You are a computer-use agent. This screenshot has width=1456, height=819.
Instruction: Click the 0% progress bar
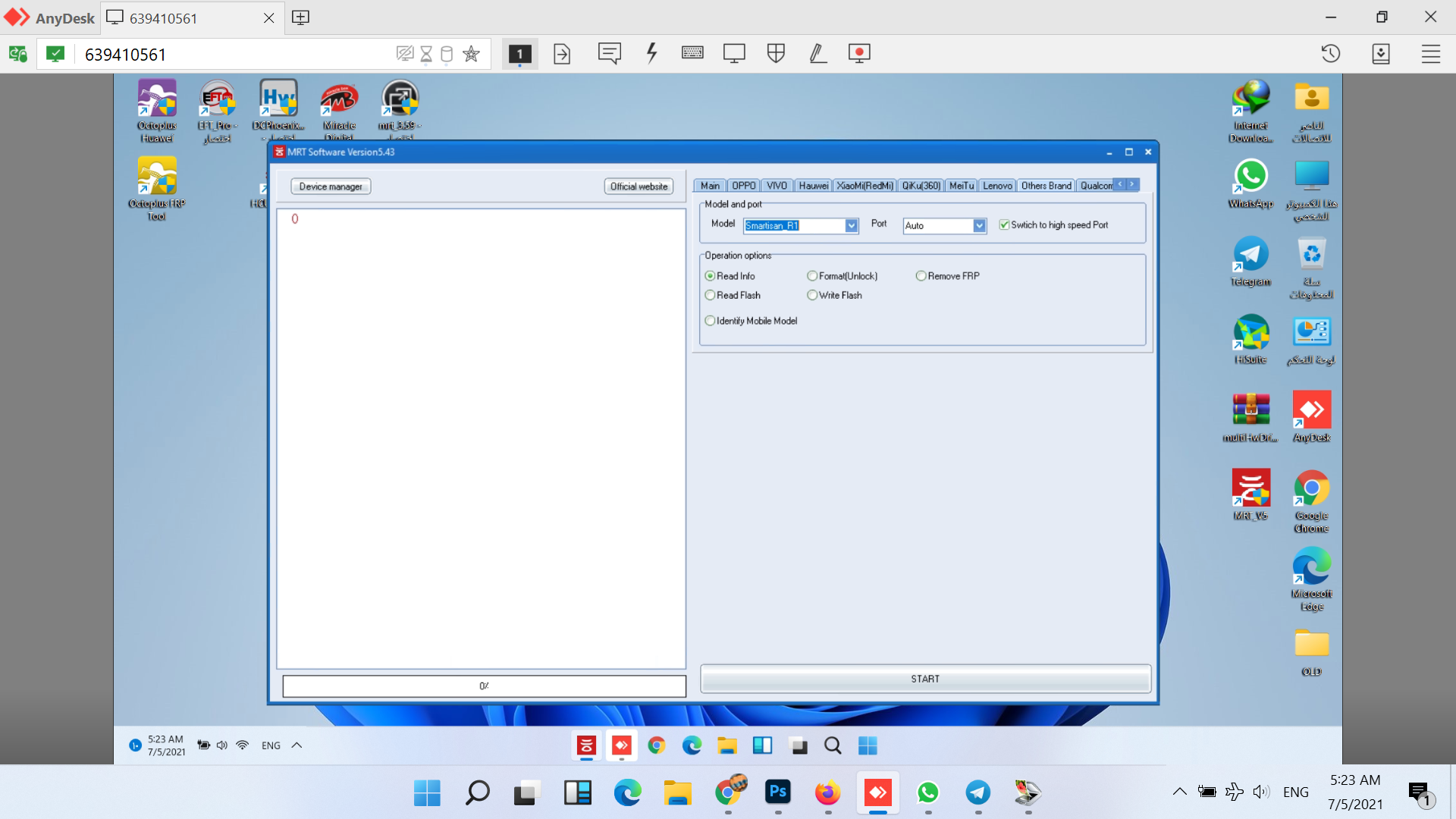click(484, 686)
